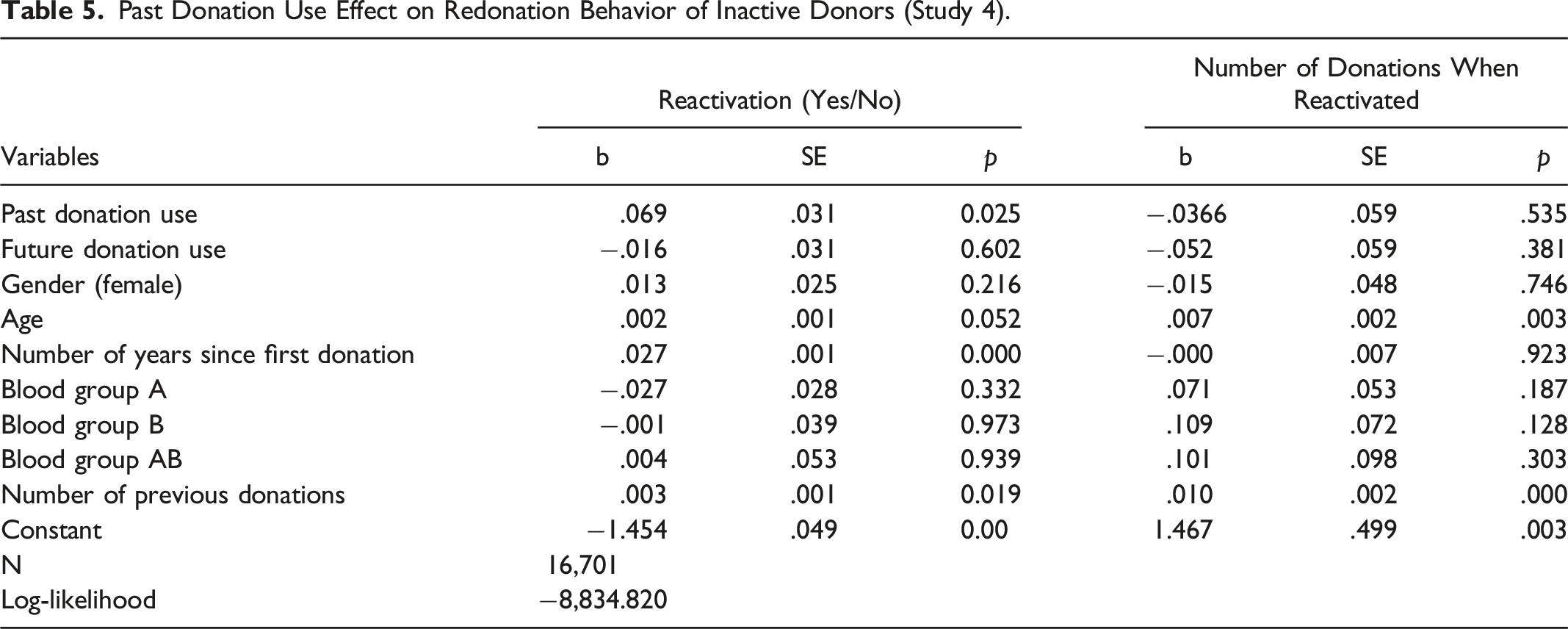Click the Number of Donations When Reactivated header
This screenshot has width=1568, height=629.
(x=1356, y=84)
